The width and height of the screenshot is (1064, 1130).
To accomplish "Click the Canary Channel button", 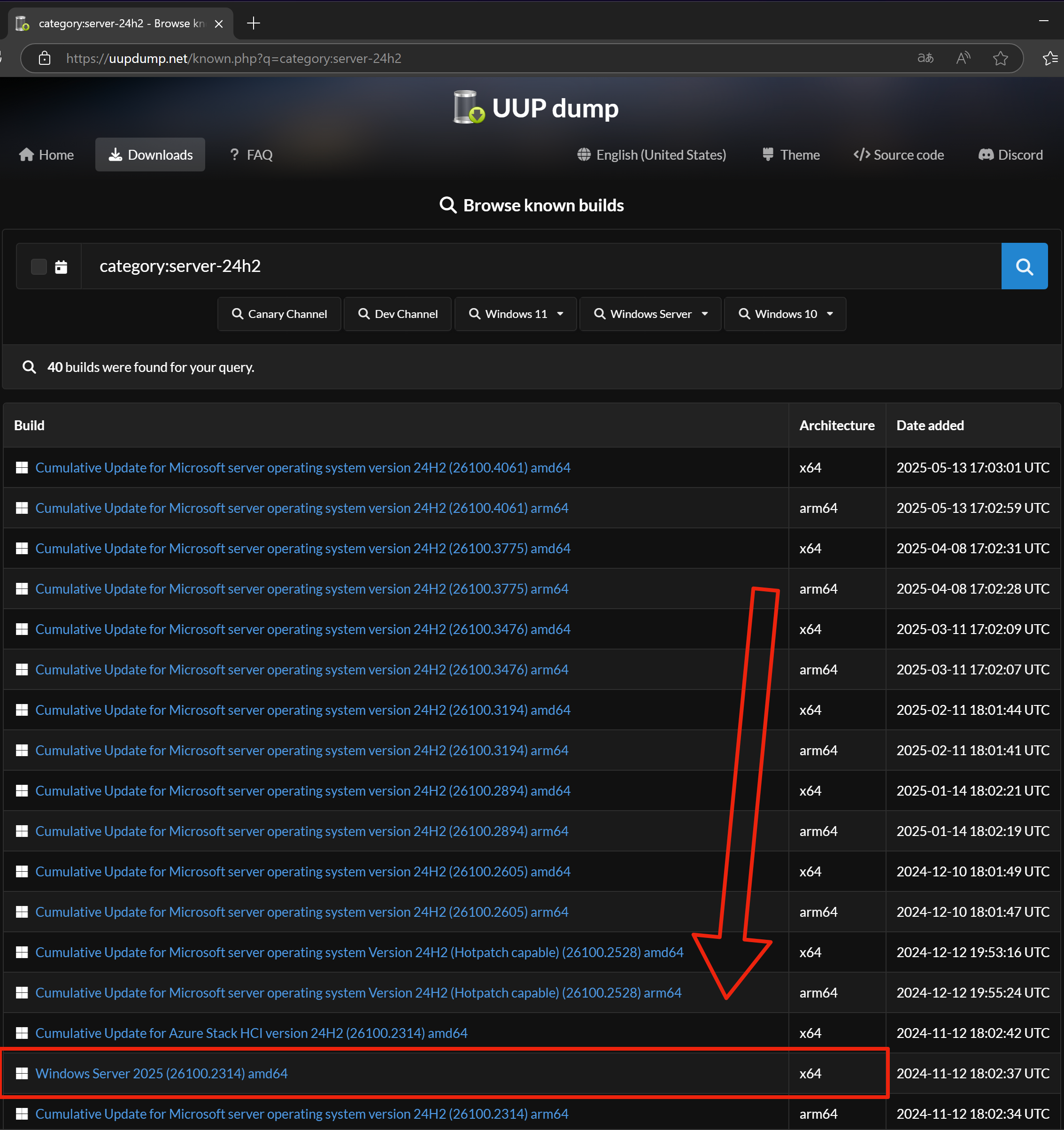I will click(279, 314).
